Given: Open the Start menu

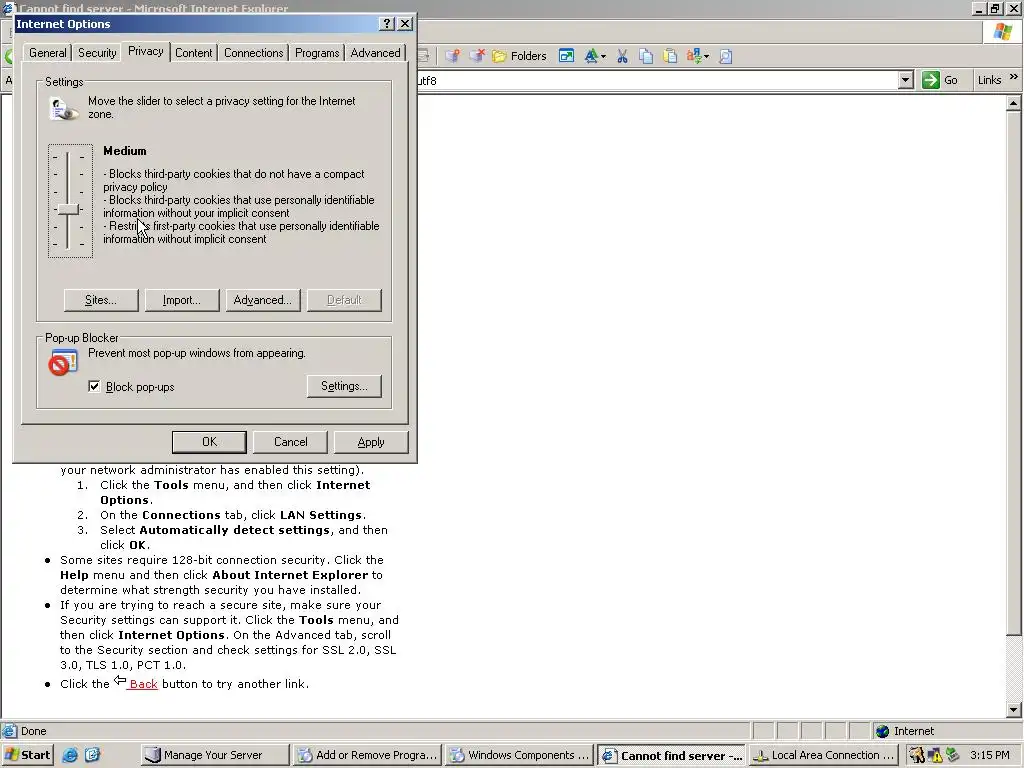Looking at the screenshot, I should tap(27, 755).
